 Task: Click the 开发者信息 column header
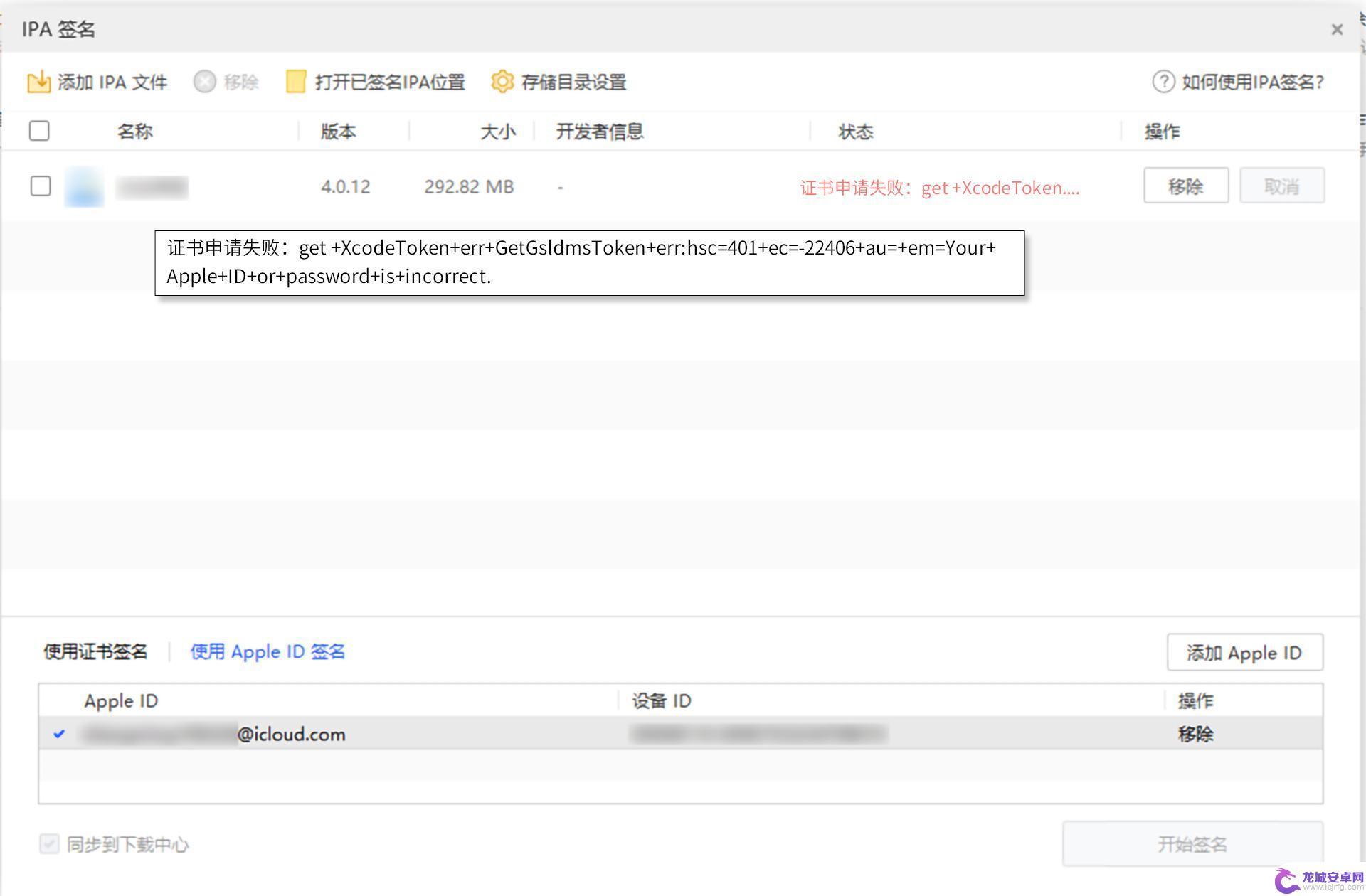[600, 132]
